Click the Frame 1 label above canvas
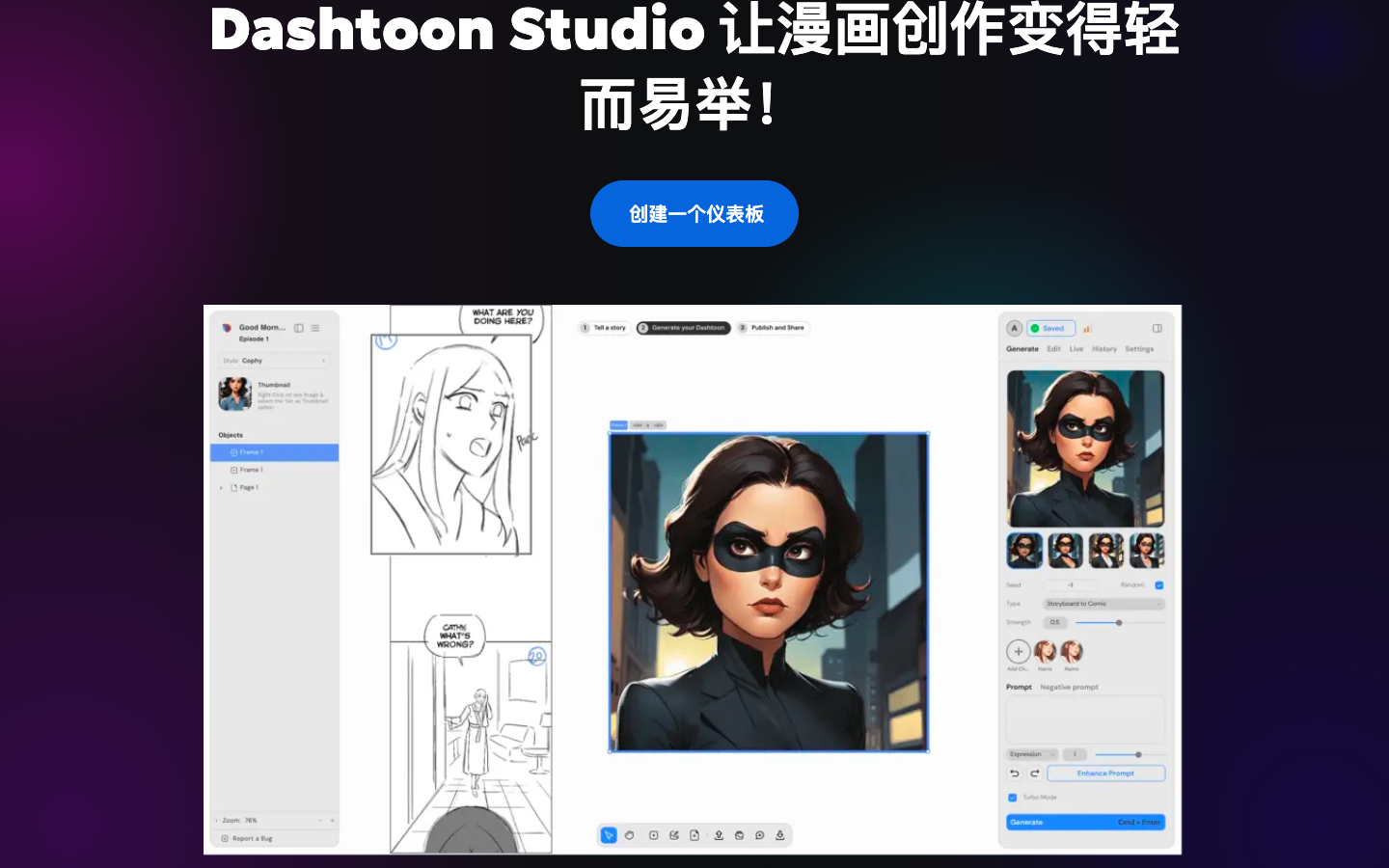 click(x=618, y=425)
